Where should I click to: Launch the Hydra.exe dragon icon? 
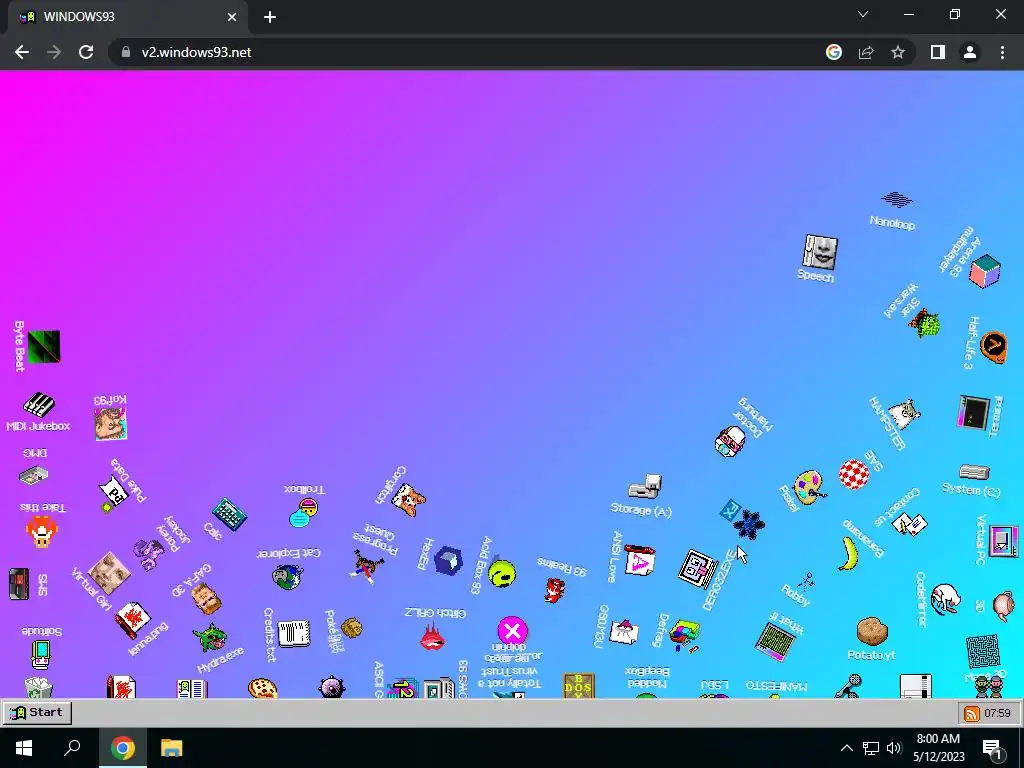pos(210,638)
